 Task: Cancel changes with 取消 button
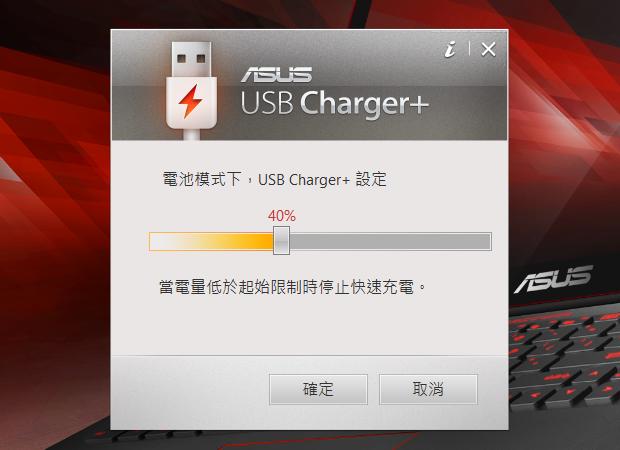pos(428,389)
